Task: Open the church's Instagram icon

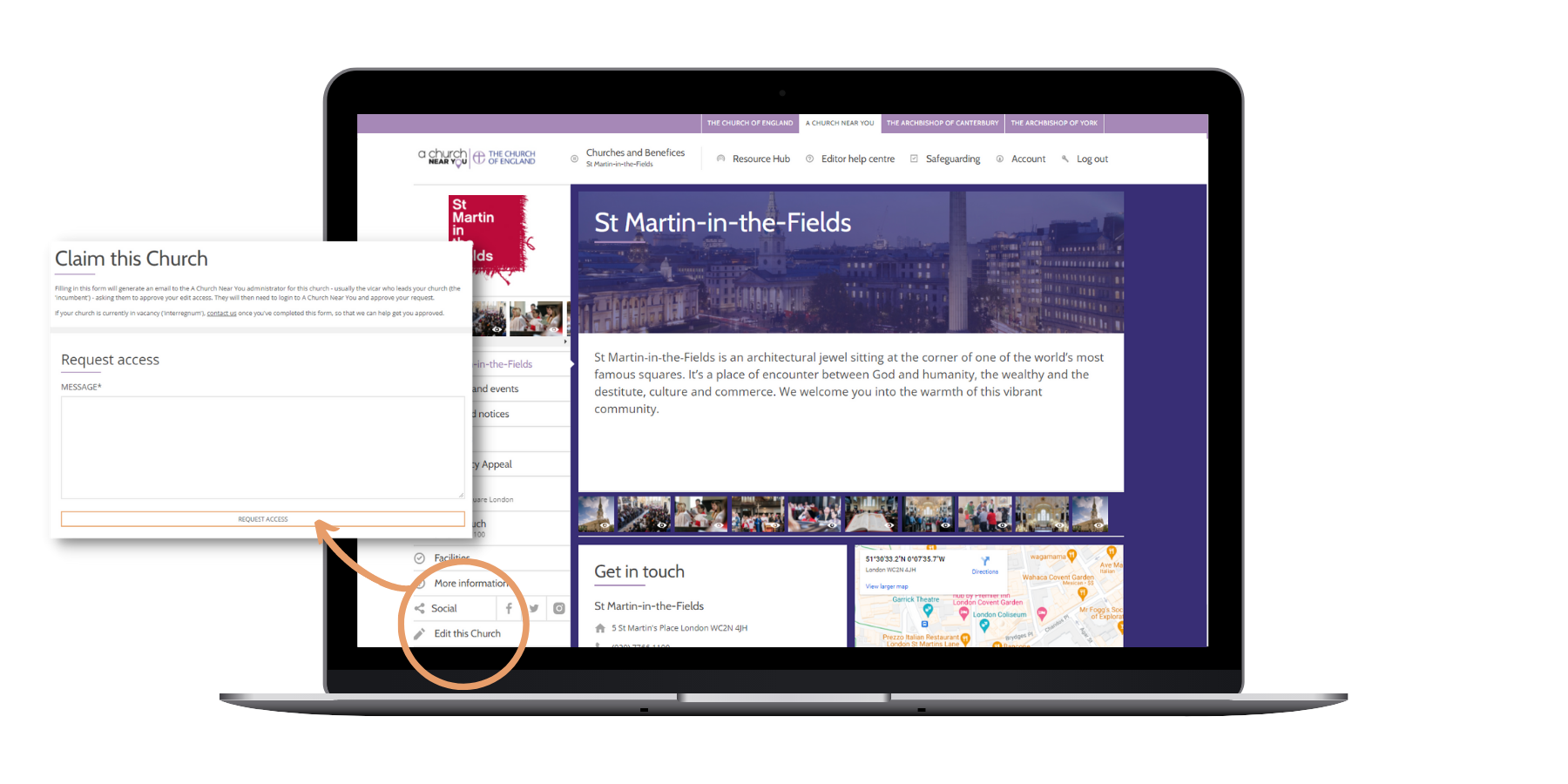Action: pyautogui.click(x=559, y=608)
